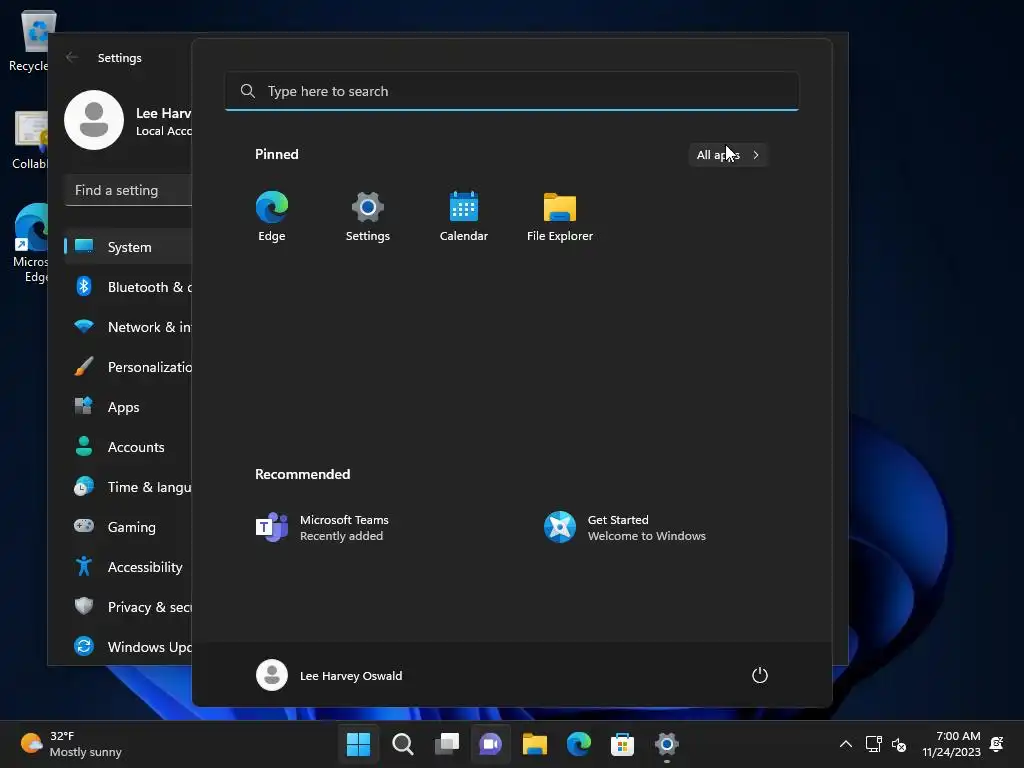Click Microsoft Edge desktop shortcut
The height and width of the screenshot is (768, 1024).
coord(29,243)
